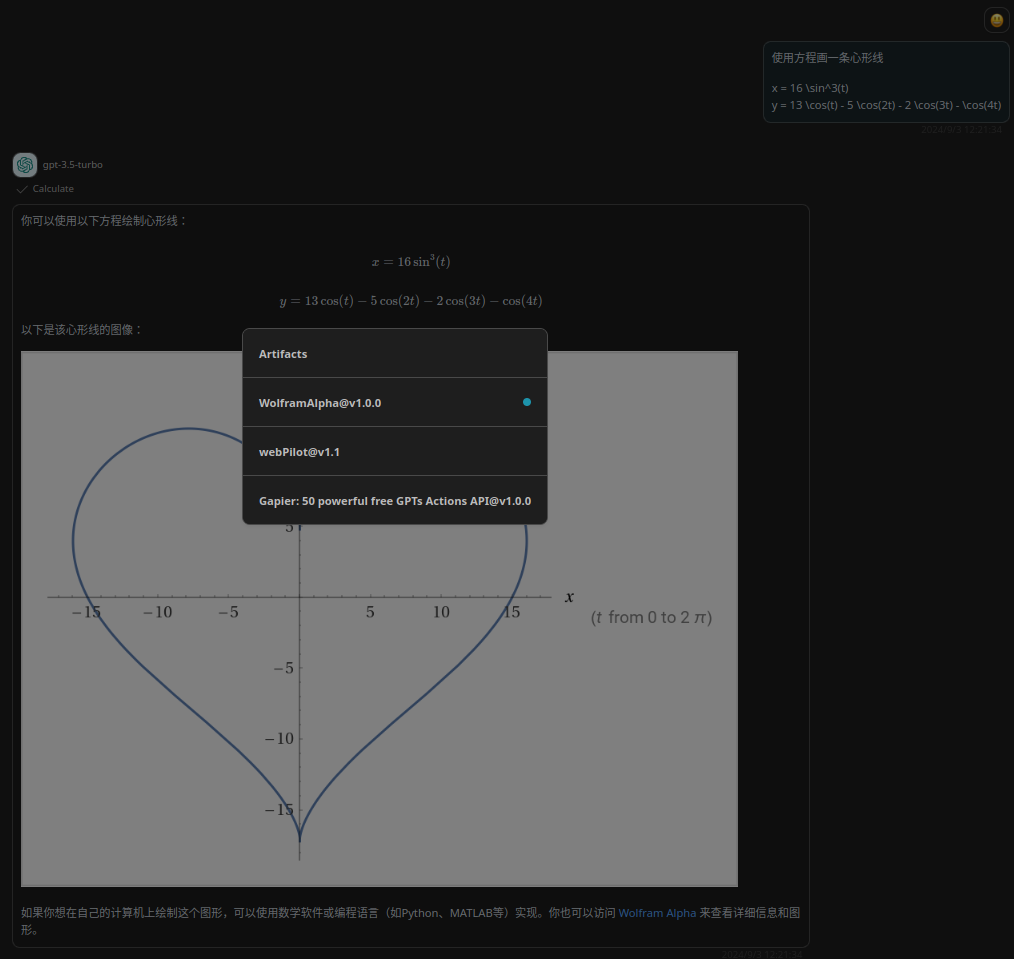Click the user message timestamp
Image resolution: width=1014 pixels, height=959 pixels.
click(961, 130)
